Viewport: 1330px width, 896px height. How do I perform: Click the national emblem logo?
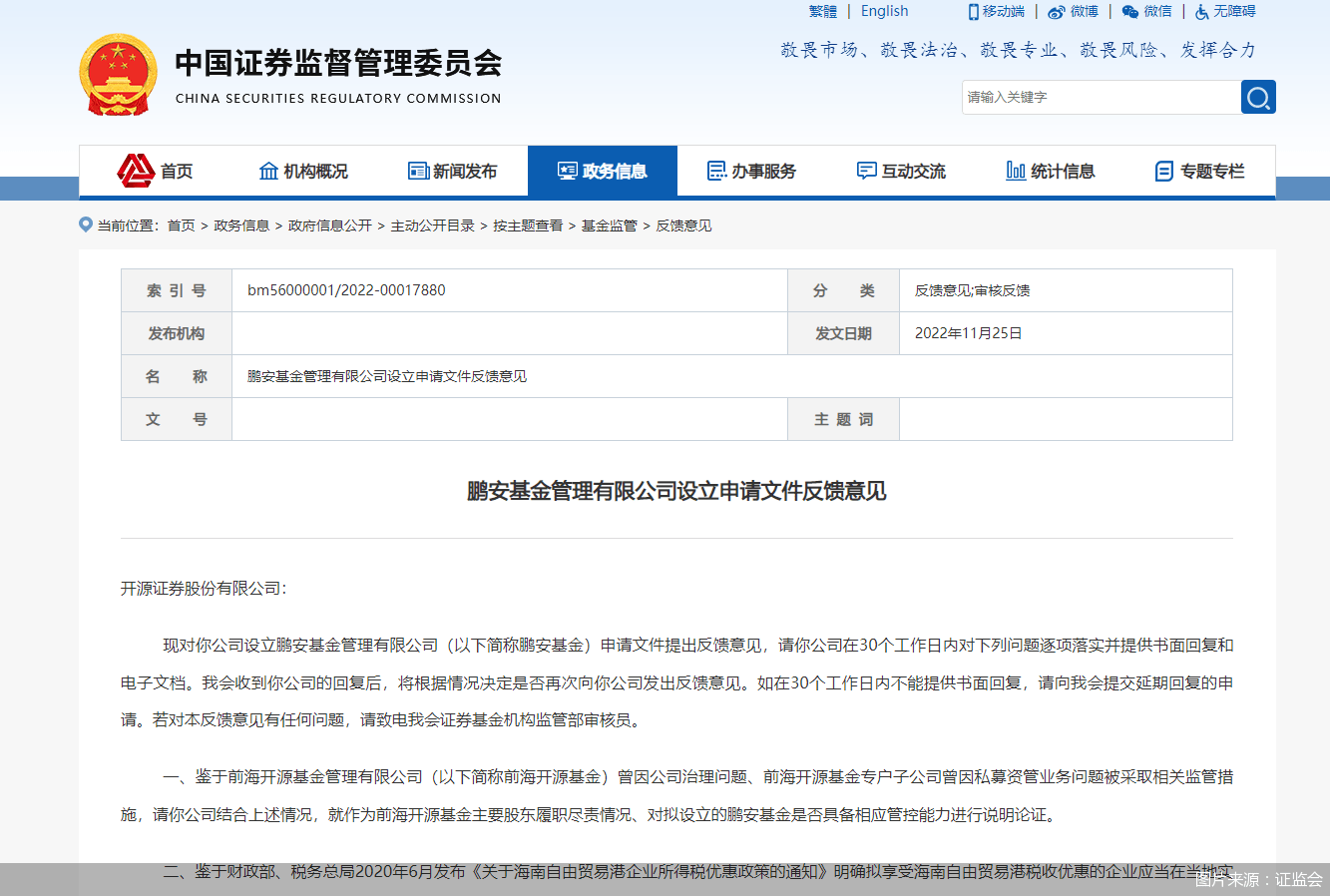[118, 75]
